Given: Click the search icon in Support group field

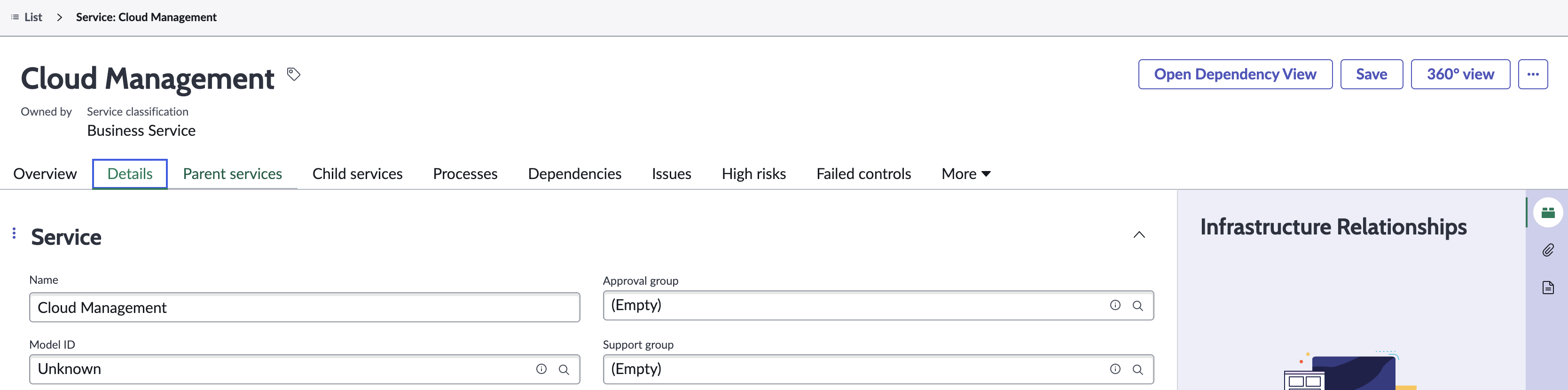Looking at the screenshot, I should point(1137,369).
